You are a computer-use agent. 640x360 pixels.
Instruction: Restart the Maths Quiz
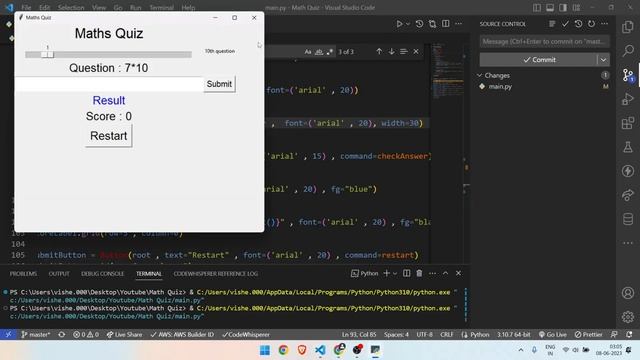[109, 136]
